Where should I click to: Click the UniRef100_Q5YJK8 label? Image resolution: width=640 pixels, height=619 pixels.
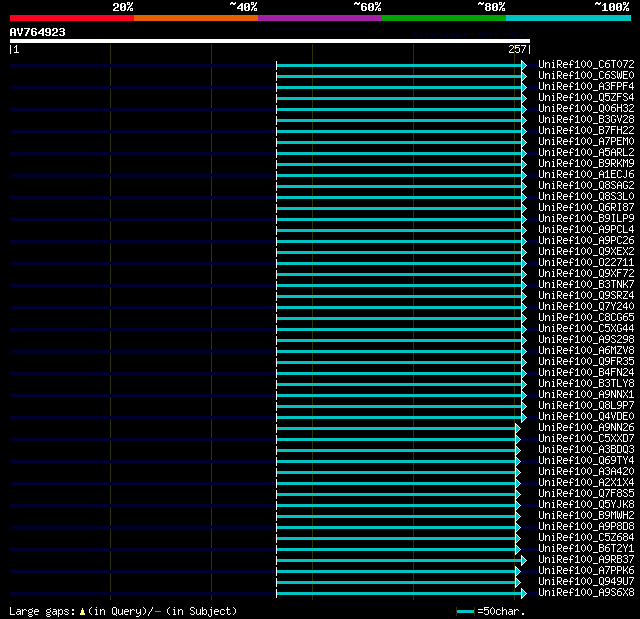tap(586, 505)
